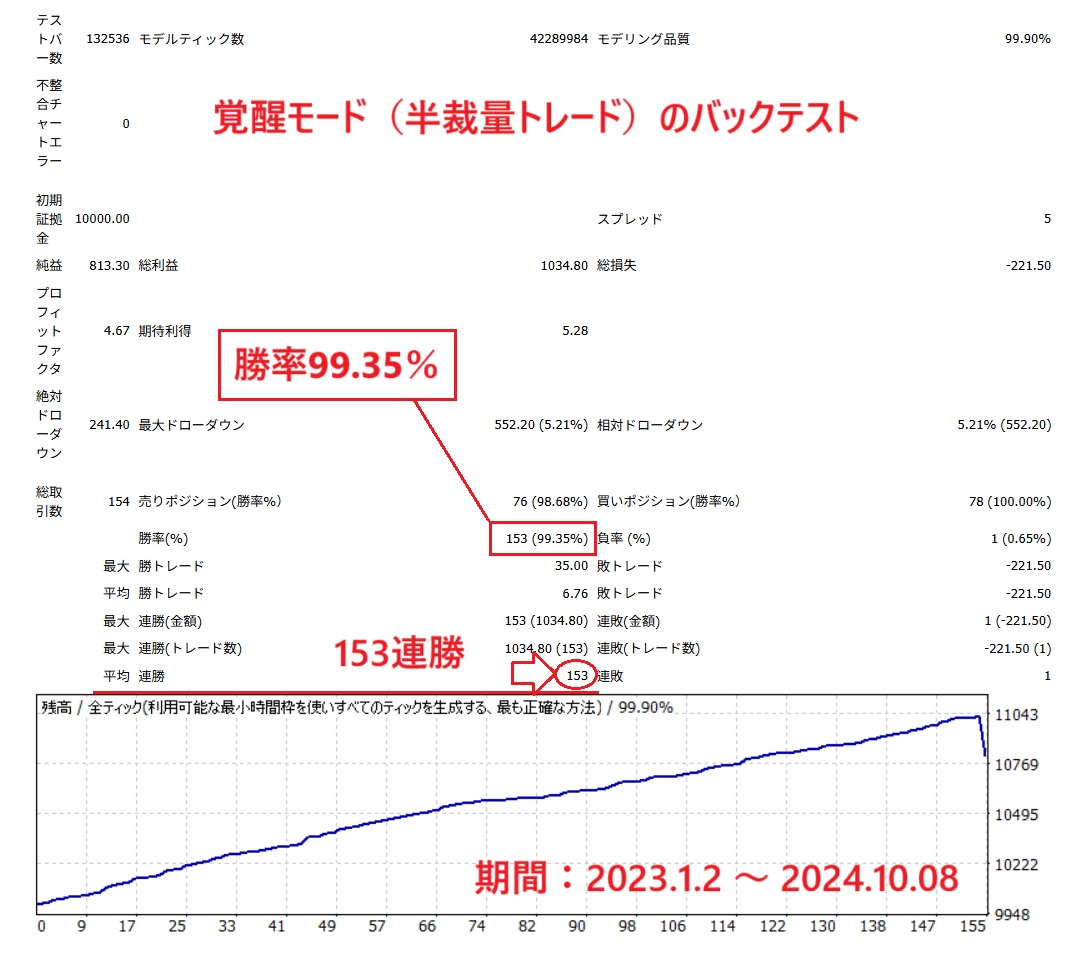
Task: Click the short positions value 76 (98.68%)
Action: pyautogui.click(x=550, y=502)
